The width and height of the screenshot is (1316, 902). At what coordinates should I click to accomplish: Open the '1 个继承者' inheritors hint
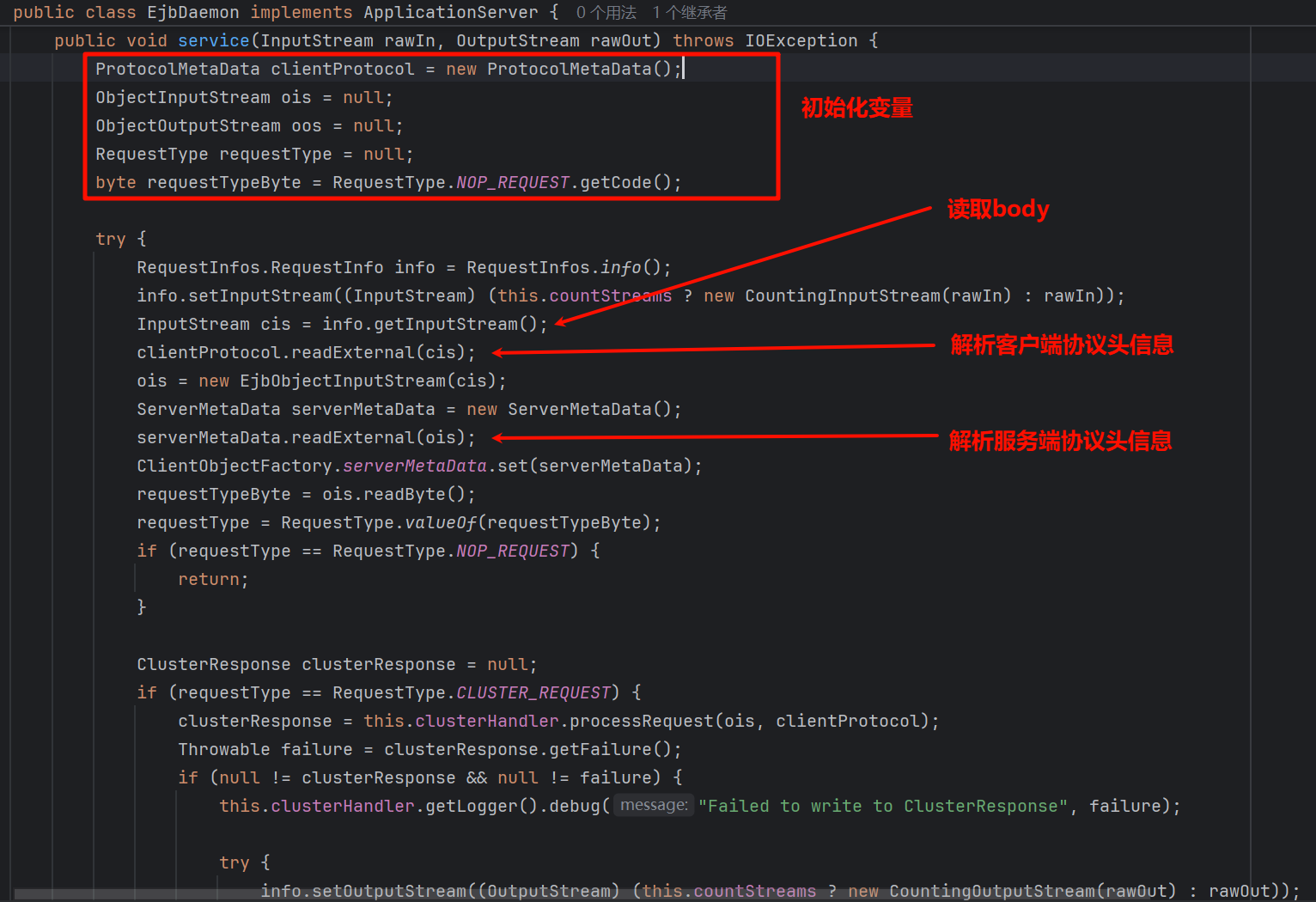coord(689,13)
